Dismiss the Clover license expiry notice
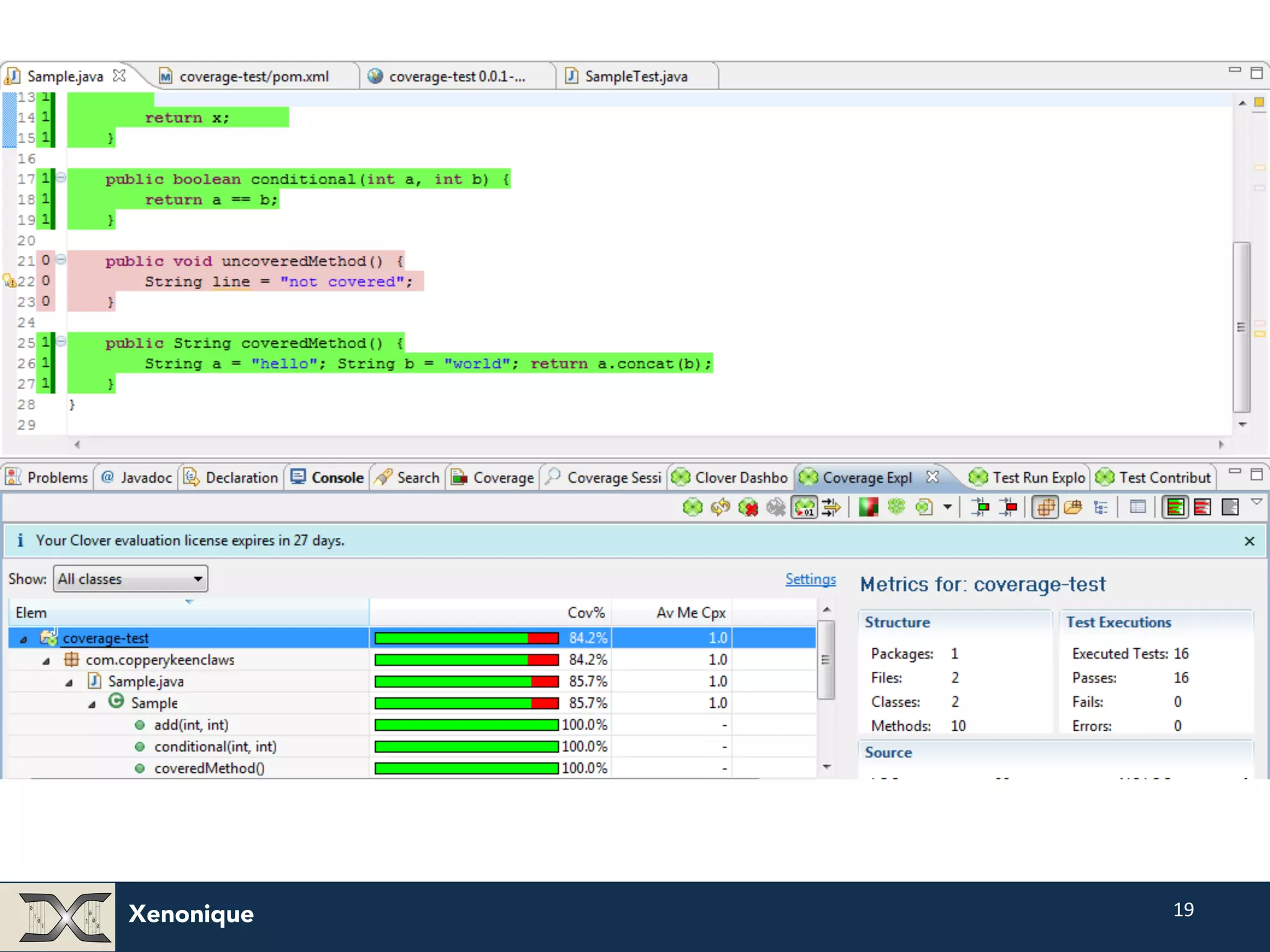This screenshot has height=952, width=1270. point(1249,541)
